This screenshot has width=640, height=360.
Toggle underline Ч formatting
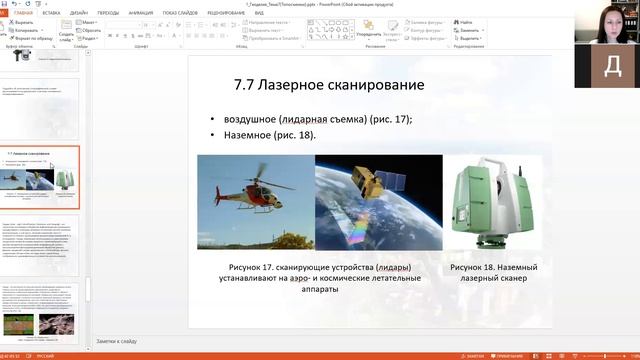pos(125,36)
